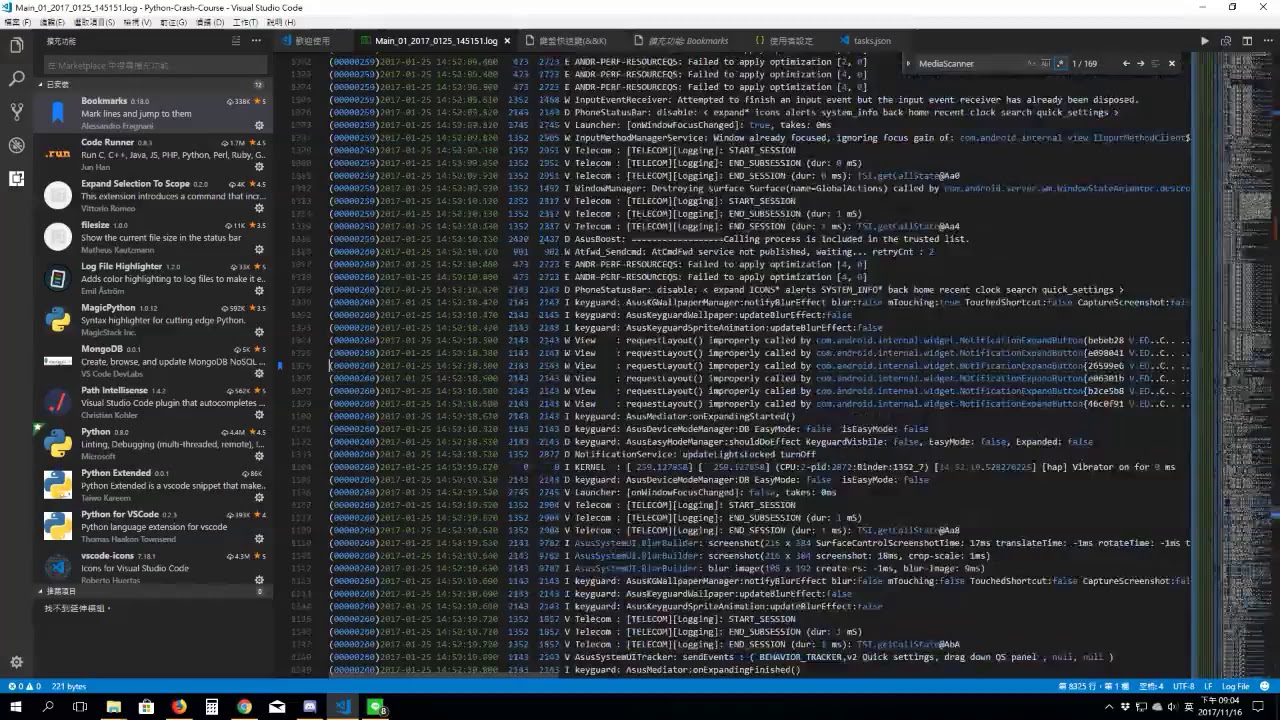Clear the extensions search results icon
1280x720 pixels.
tap(236, 41)
